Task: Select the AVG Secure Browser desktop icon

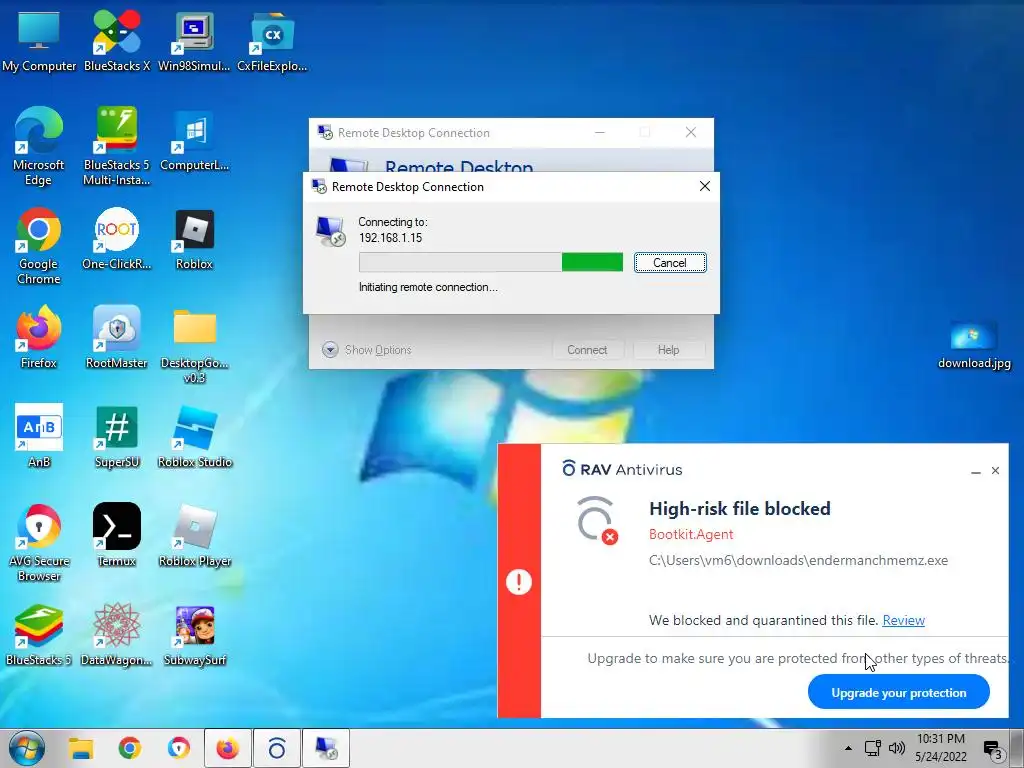Action: (39, 542)
